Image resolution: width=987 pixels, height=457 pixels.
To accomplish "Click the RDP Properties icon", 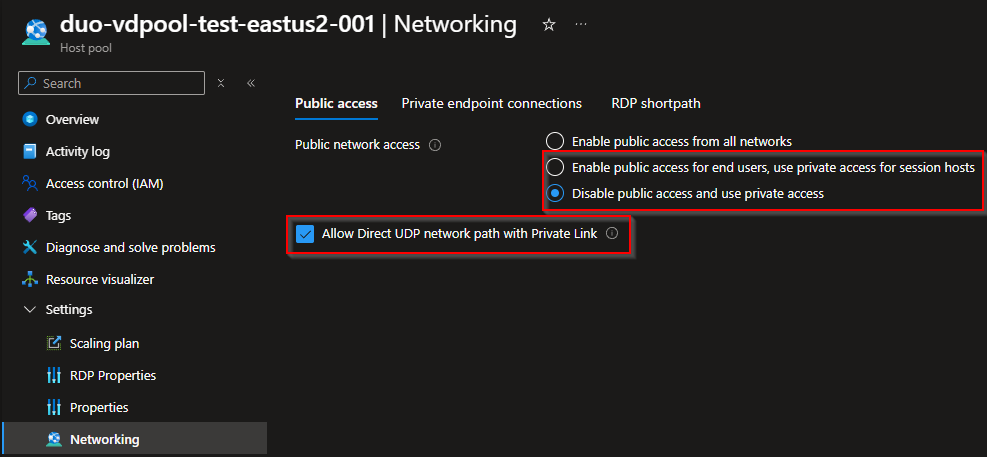I will click(54, 375).
